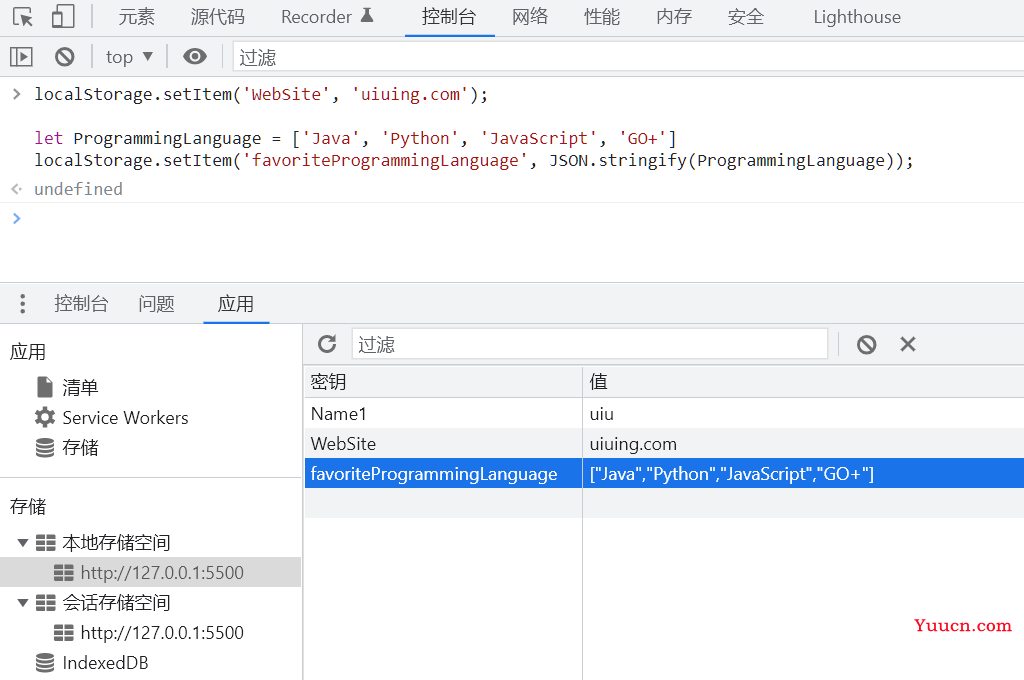Click the storage refresh icon
The height and width of the screenshot is (680, 1024).
point(327,344)
